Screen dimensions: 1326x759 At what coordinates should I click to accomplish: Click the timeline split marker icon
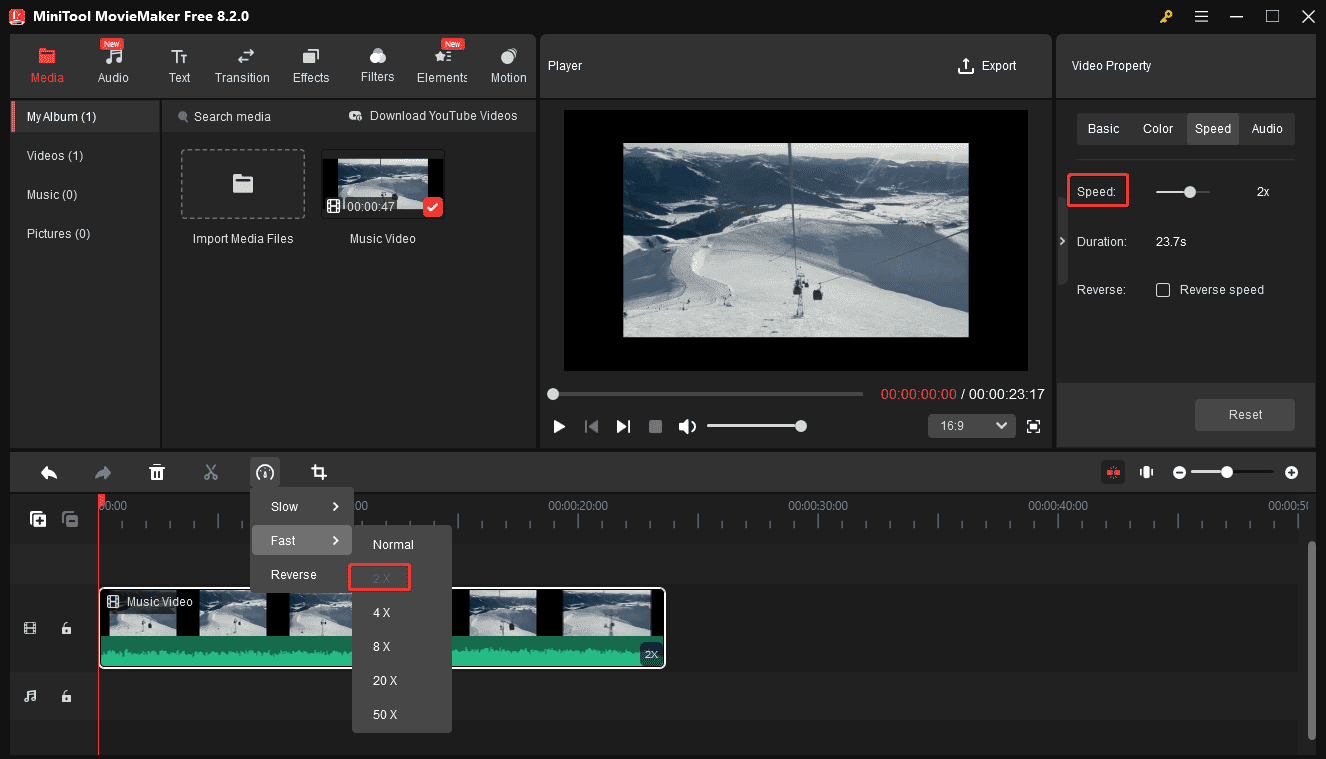[x=1147, y=472]
